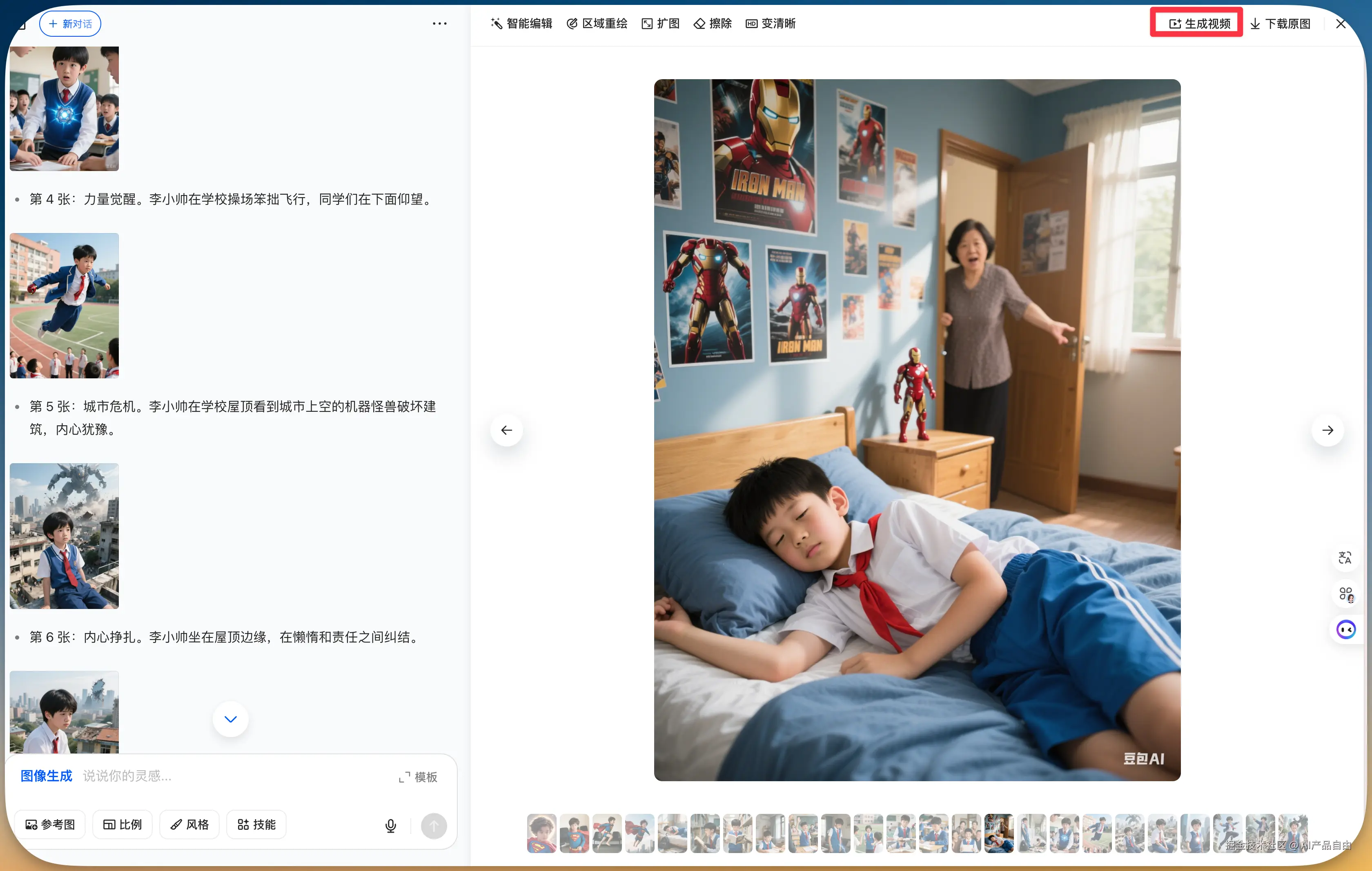Open the 智能编辑 smart edit tool

[521, 23]
